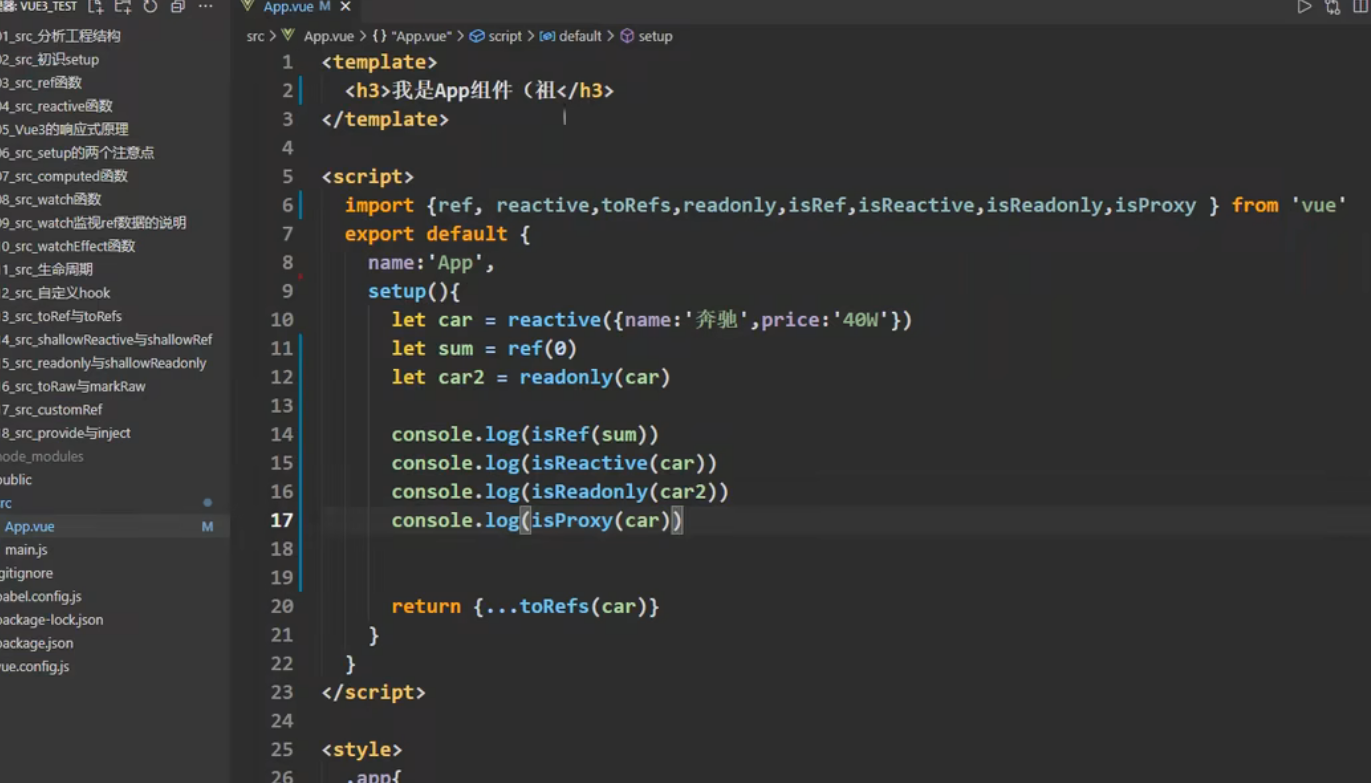Click line number 9 in the gutter
The image size is (1371, 783).
click(287, 291)
